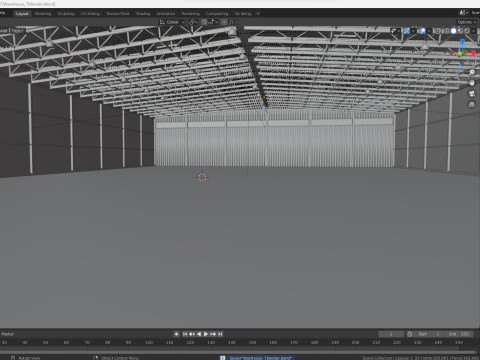Open the Scripting workspace tab
This screenshot has width=480, height=360.
pos(243,14)
